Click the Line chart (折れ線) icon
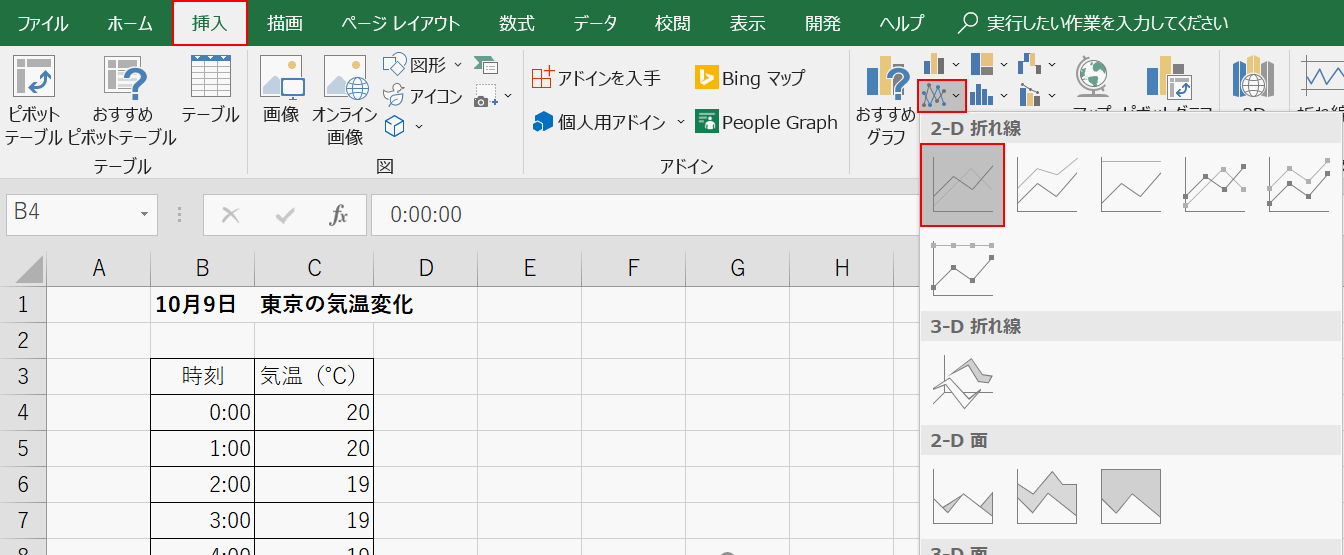This screenshot has height=555, width=1344. 934,96
